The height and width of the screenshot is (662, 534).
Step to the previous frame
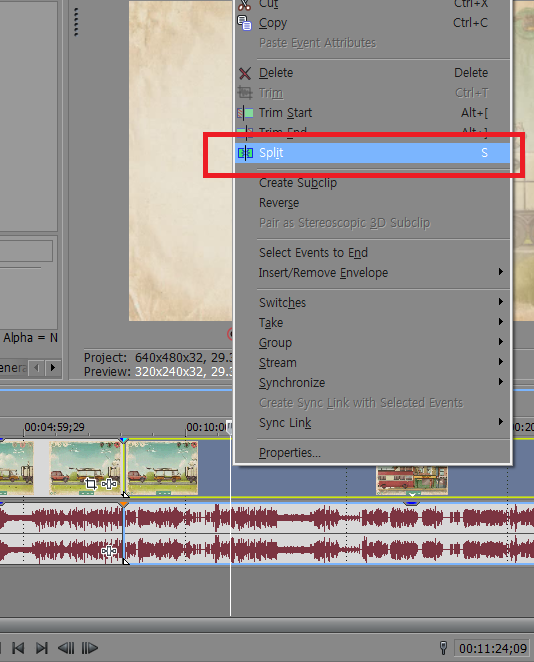pos(66,648)
